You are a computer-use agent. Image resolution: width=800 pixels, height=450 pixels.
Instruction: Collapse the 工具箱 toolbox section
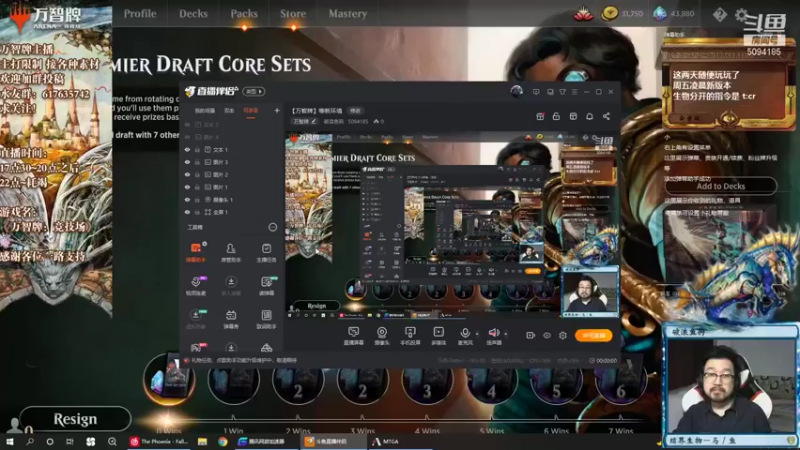[272, 227]
